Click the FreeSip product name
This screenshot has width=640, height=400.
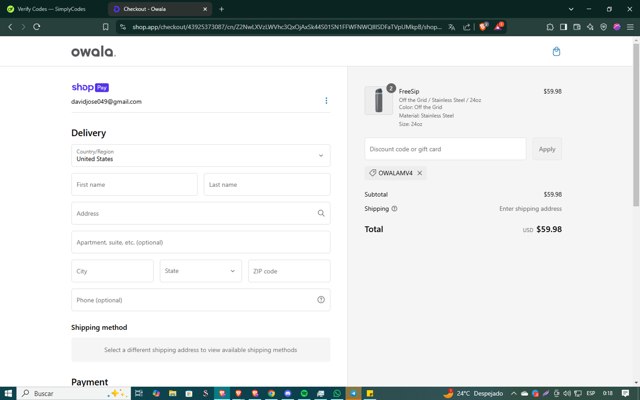tap(409, 91)
